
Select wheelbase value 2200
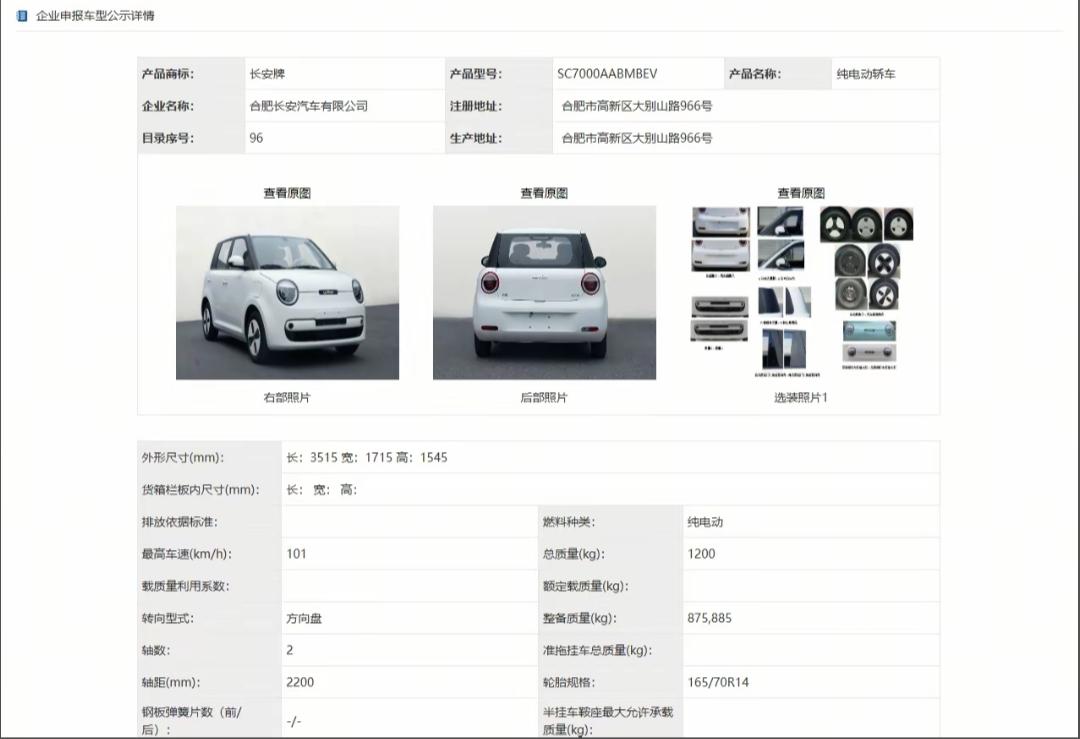(300, 683)
